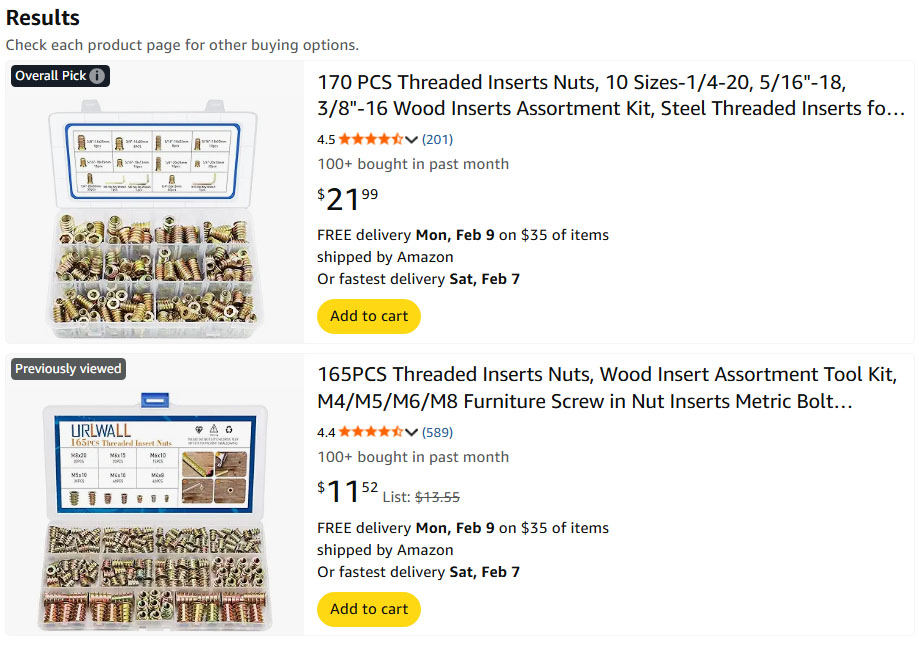Expand rating chevron beside 4.4 stars
The image size is (918, 650).
click(x=411, y=432)
